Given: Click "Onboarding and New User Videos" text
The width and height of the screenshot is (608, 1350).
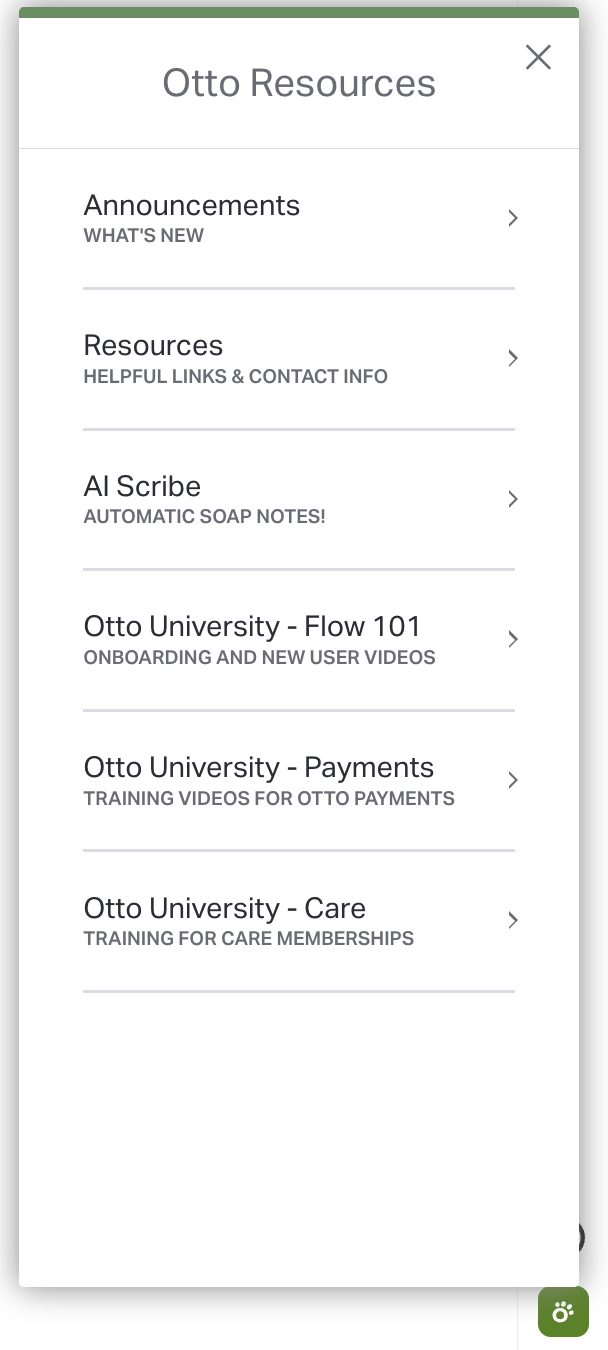Looking at the screenshot, I should click(x=260, y=658).
